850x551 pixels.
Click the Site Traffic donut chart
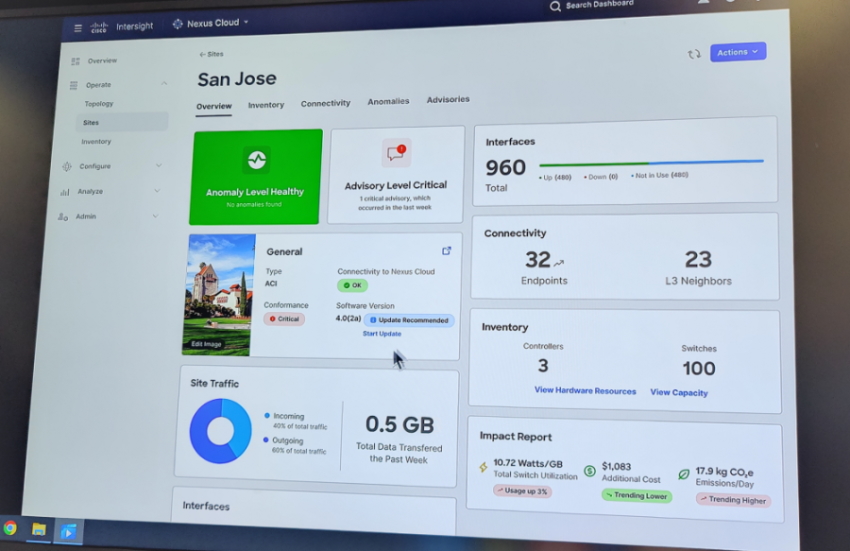tap(221, 431)
